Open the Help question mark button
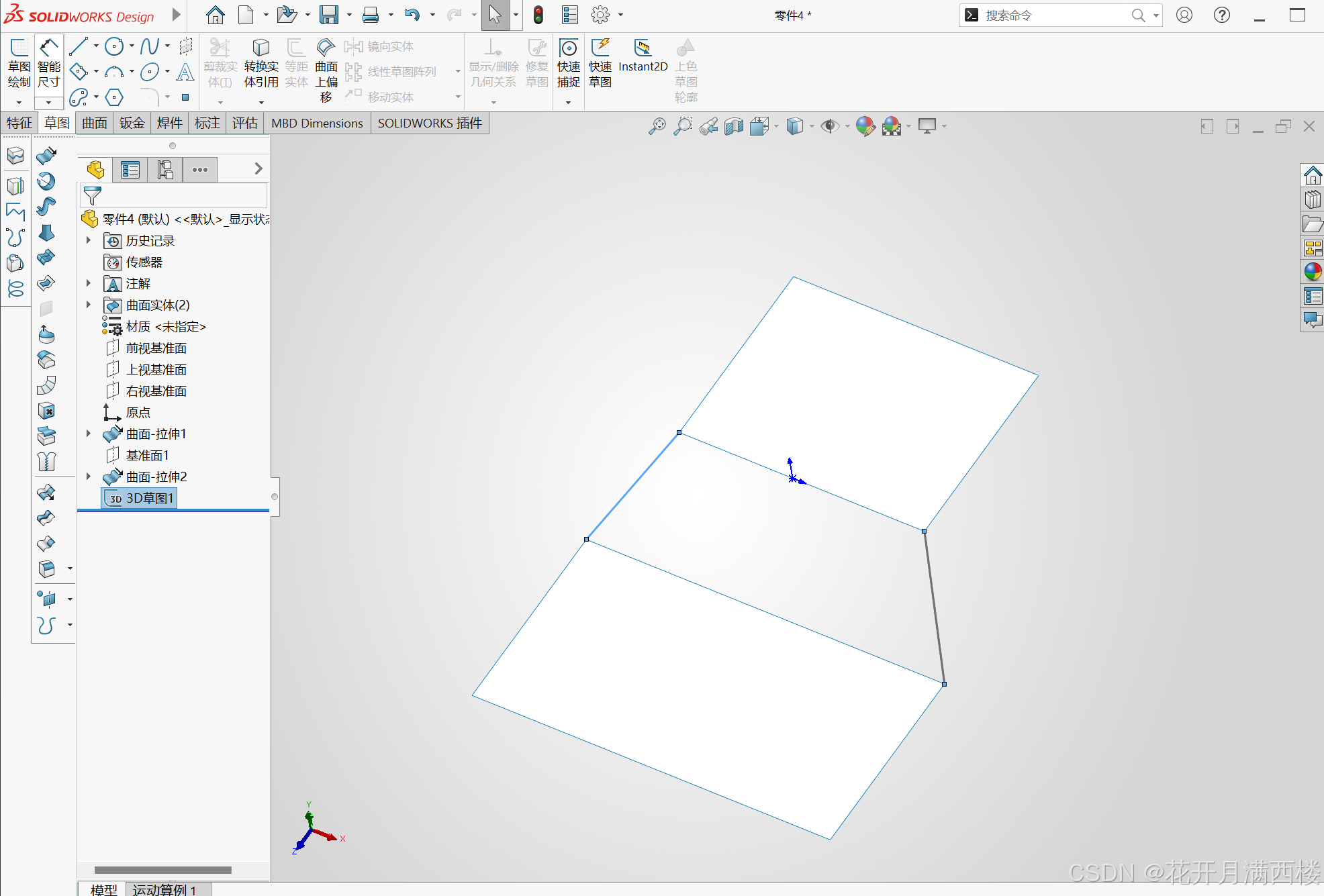 pos(1222,15)
